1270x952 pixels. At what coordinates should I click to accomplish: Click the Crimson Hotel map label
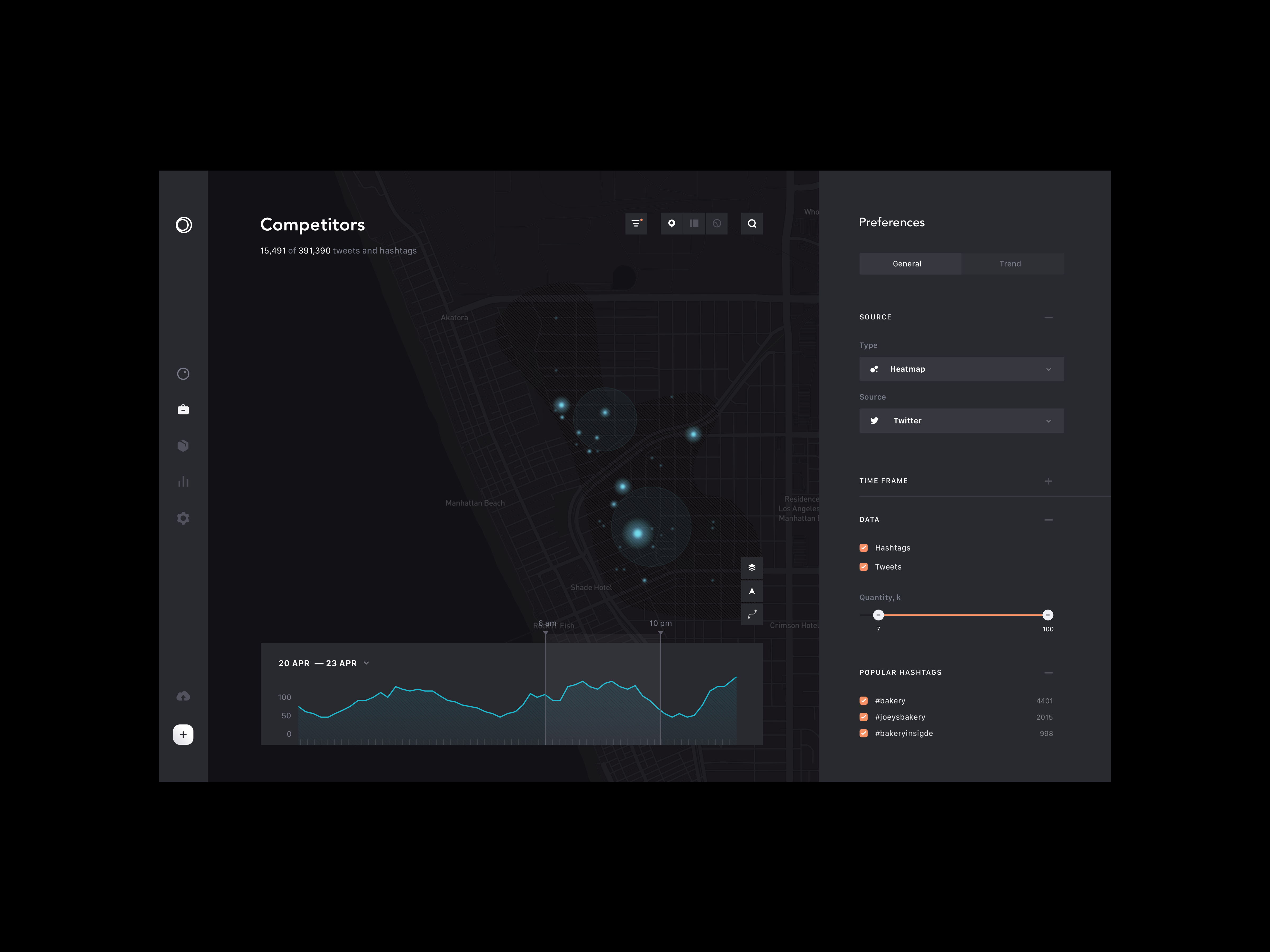[x=794, y=625]
